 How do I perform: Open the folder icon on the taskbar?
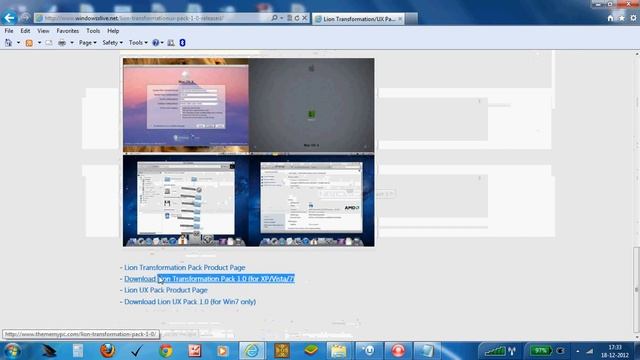[338, 351]
